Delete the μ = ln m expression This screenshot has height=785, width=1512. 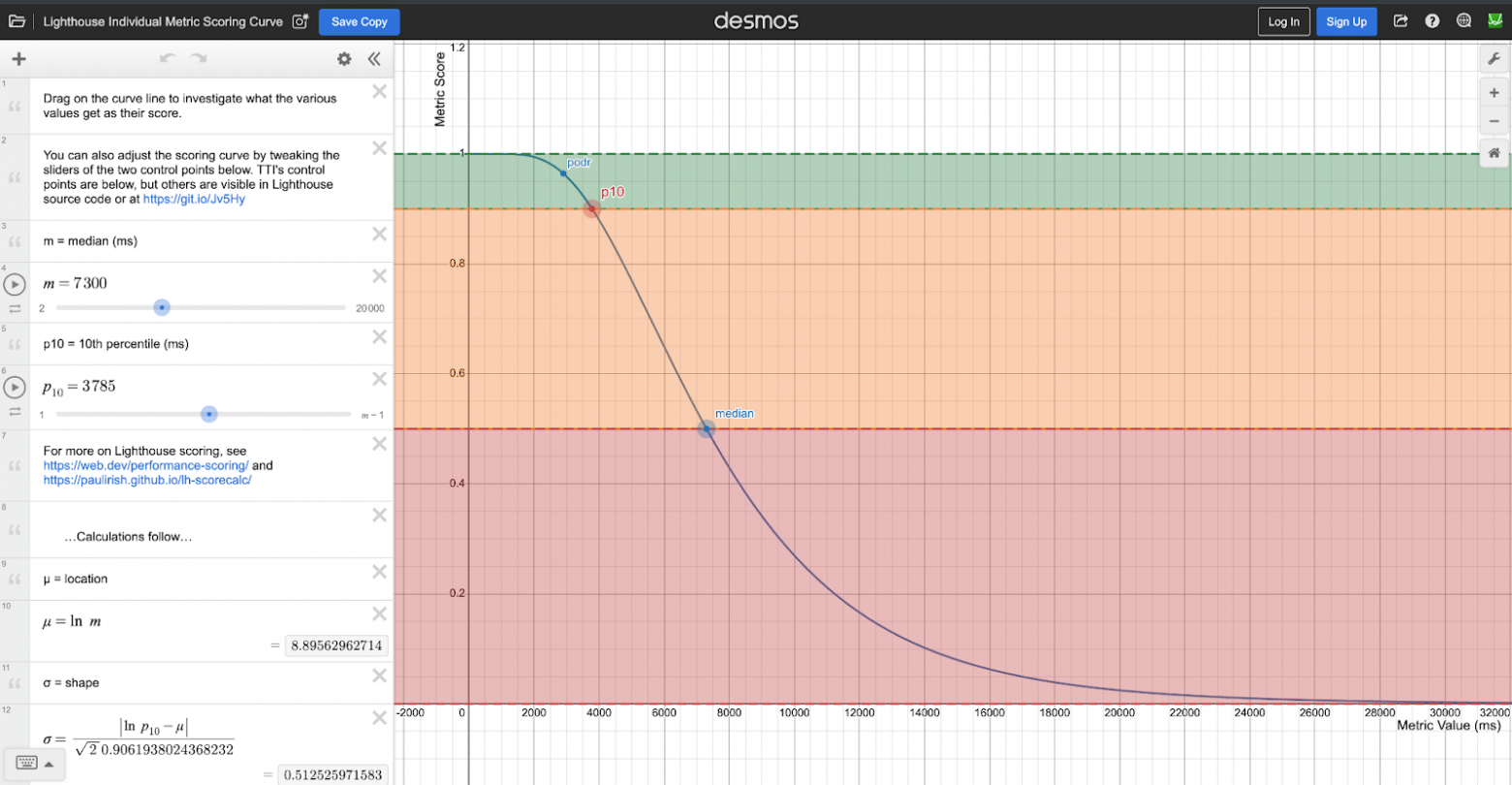pos(380,613)
